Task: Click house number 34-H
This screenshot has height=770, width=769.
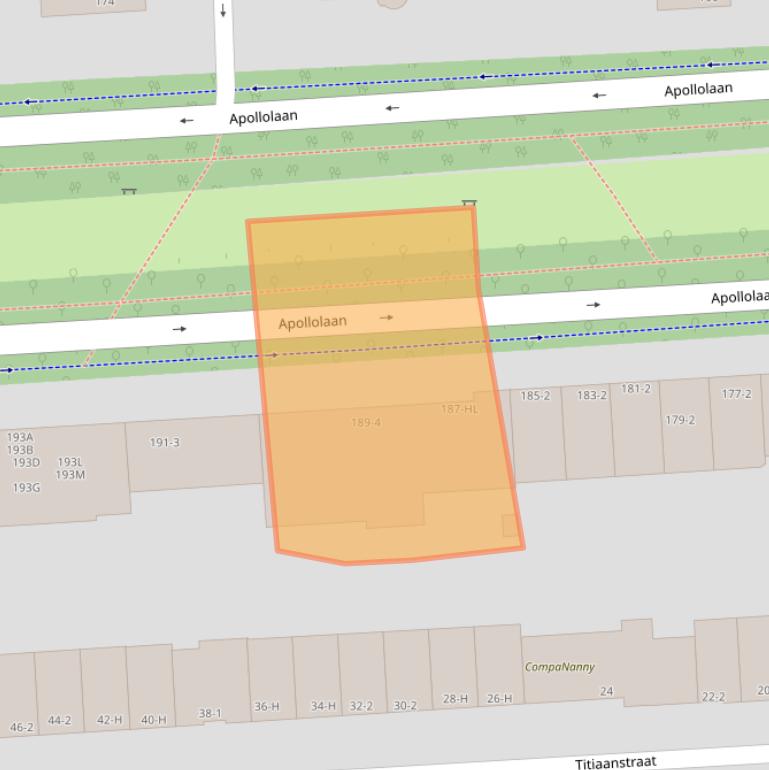Action: coord(323,706)
